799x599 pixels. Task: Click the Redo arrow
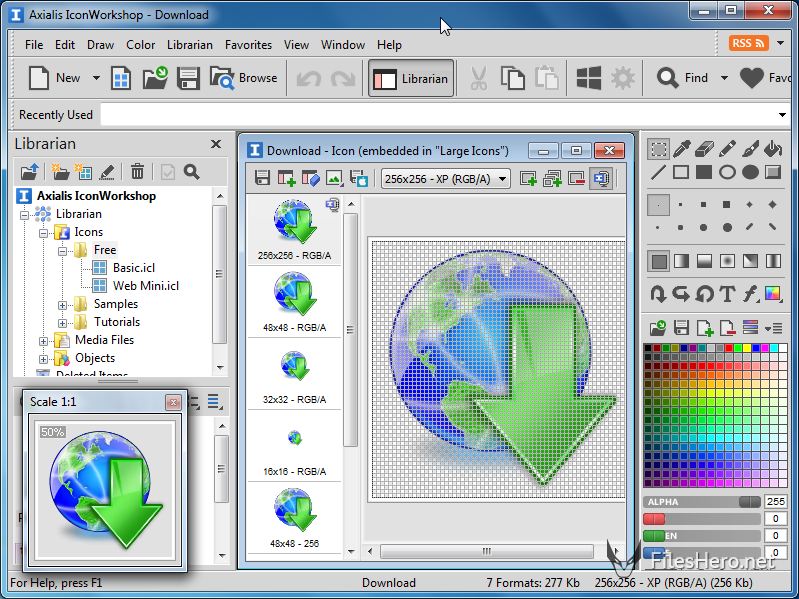[x=343, y=79]
